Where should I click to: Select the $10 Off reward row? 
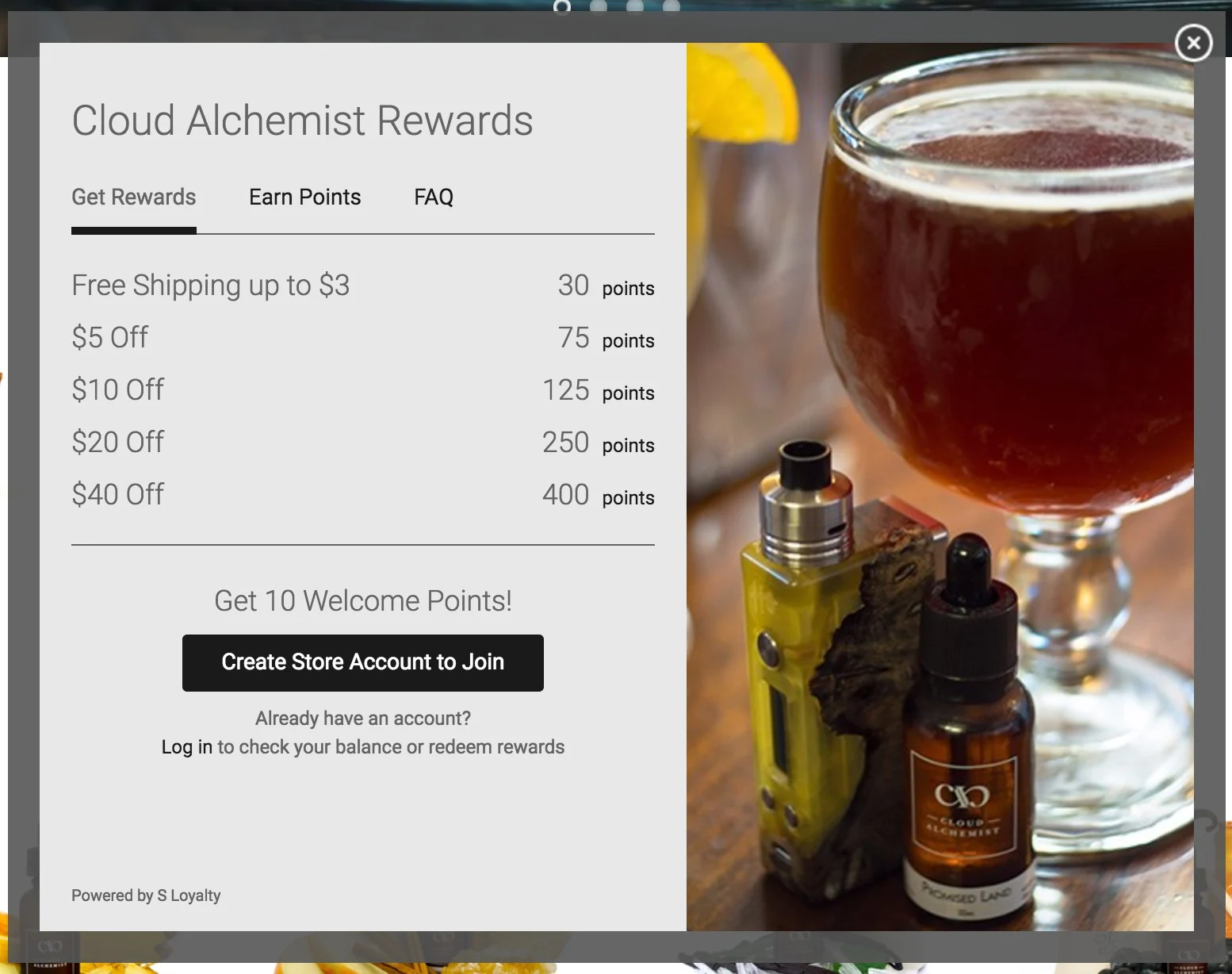tap(363, 390)
